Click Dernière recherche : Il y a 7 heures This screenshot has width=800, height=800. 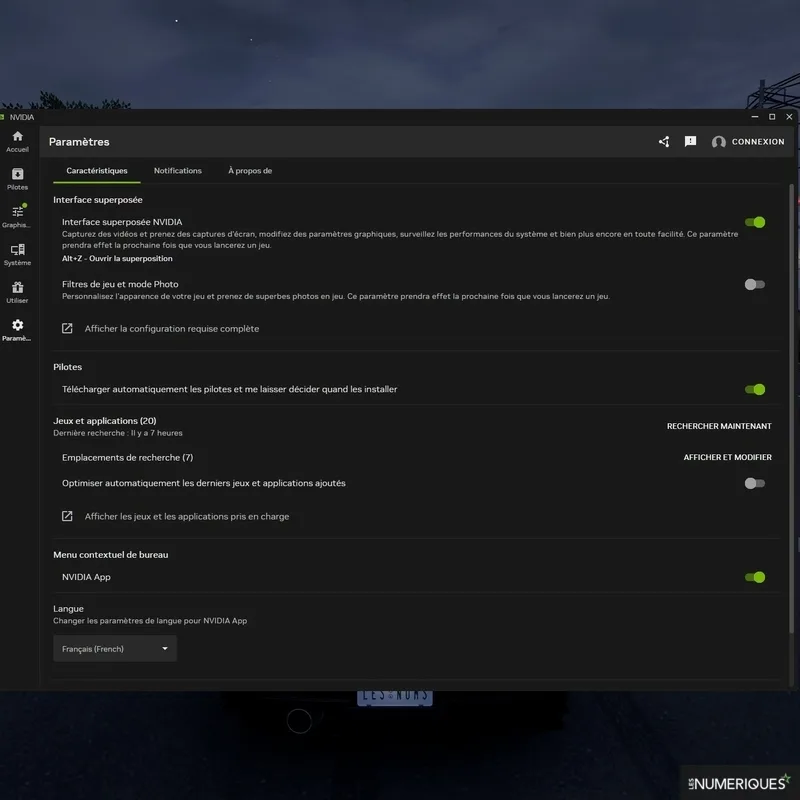(x=118, y=433)
